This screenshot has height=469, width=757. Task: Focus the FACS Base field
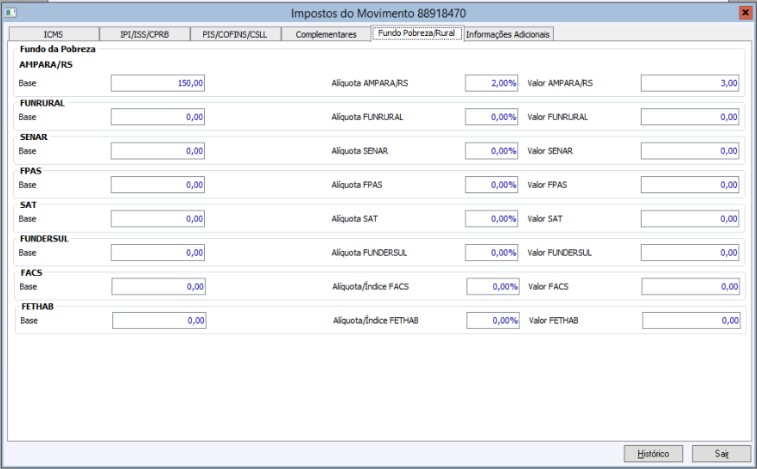tap(159, 286)
